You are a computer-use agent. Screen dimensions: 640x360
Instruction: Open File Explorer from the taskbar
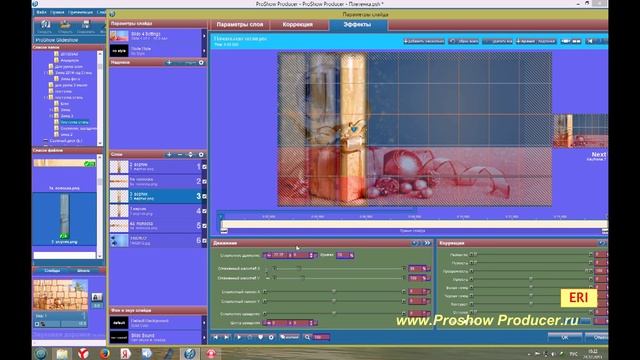(x=62, y=353)
